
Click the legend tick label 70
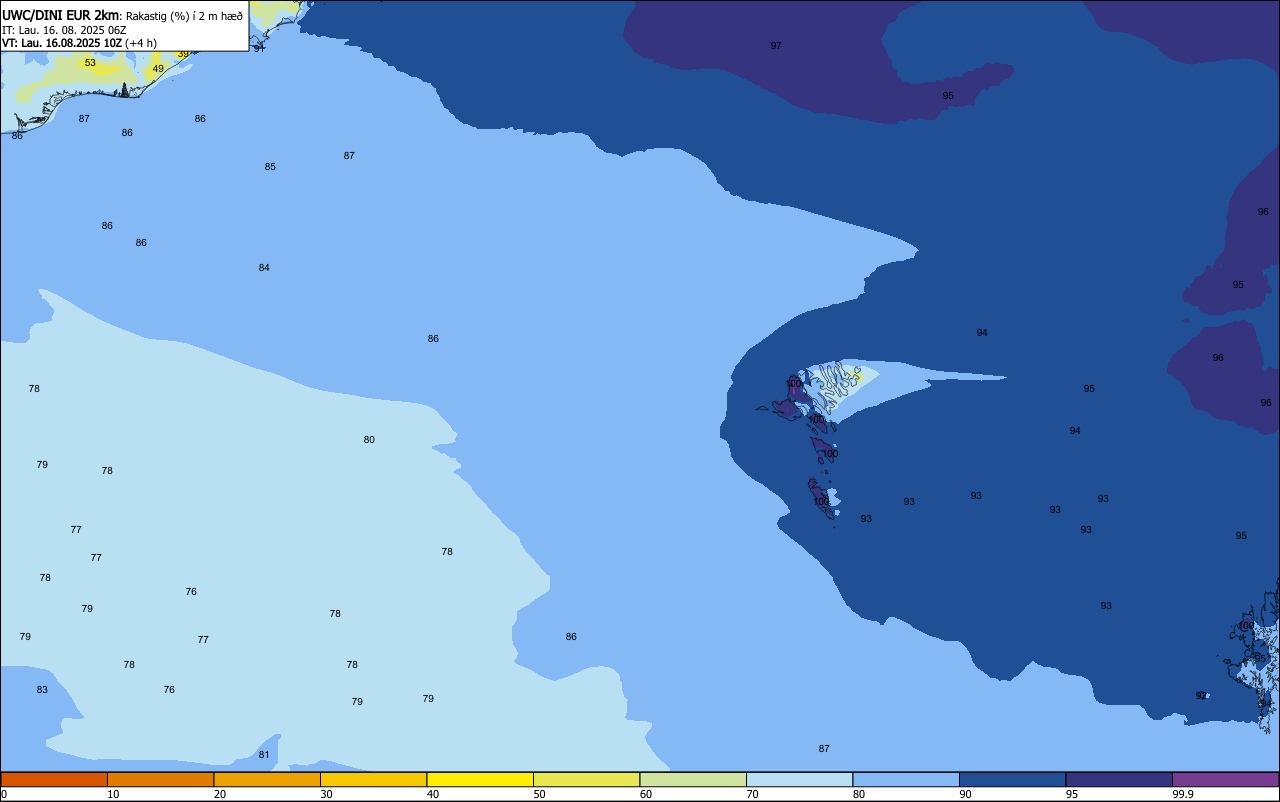752,794
